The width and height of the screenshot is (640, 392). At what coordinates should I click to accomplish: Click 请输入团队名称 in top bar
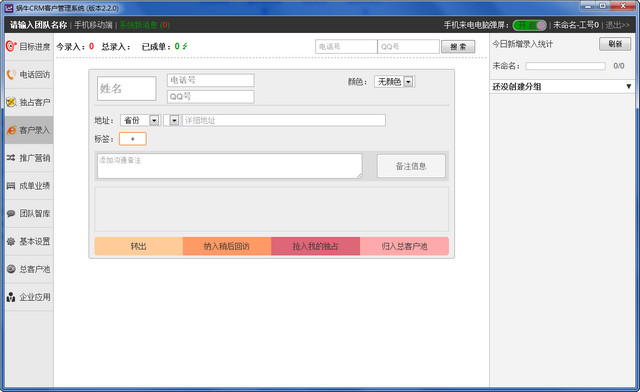(38, 25)
